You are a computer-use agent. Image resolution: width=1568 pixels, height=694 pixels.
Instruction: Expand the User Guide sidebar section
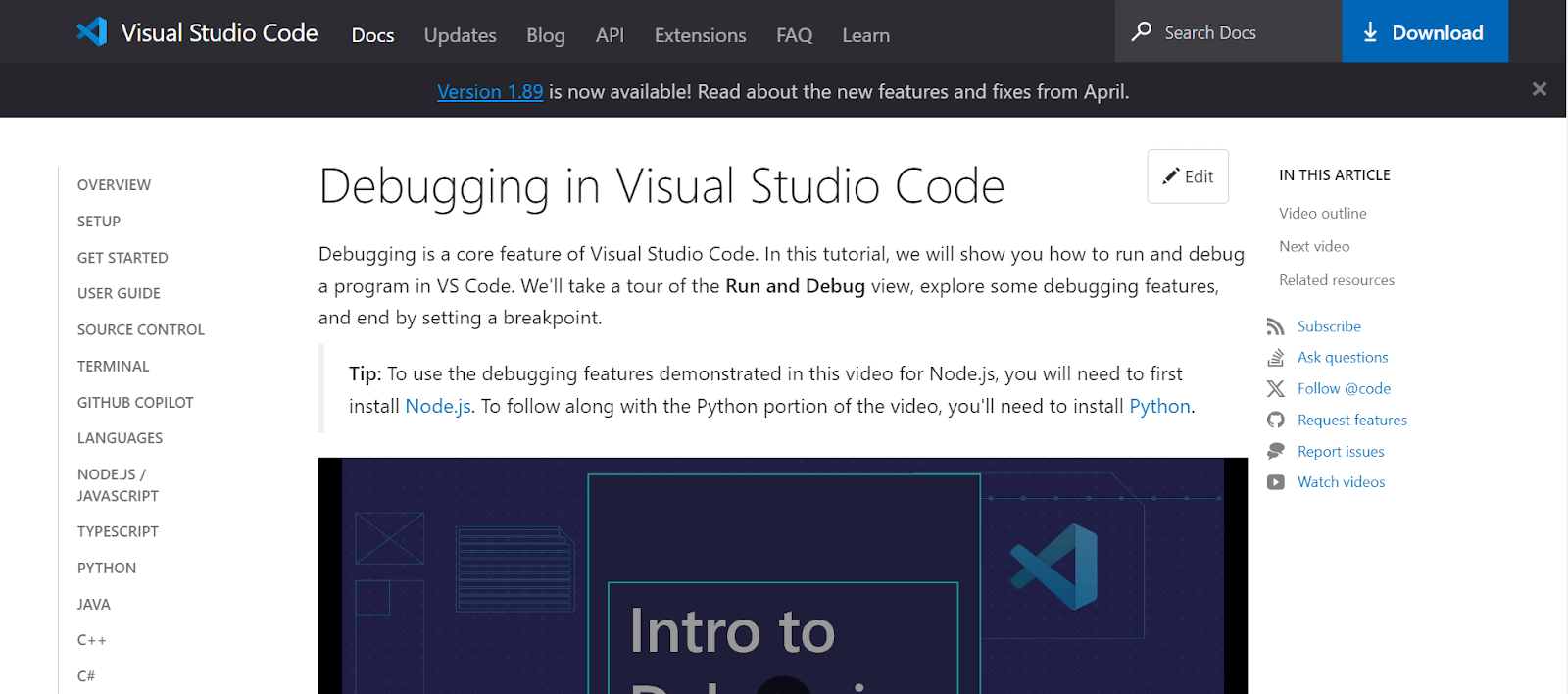pos(119,293)
